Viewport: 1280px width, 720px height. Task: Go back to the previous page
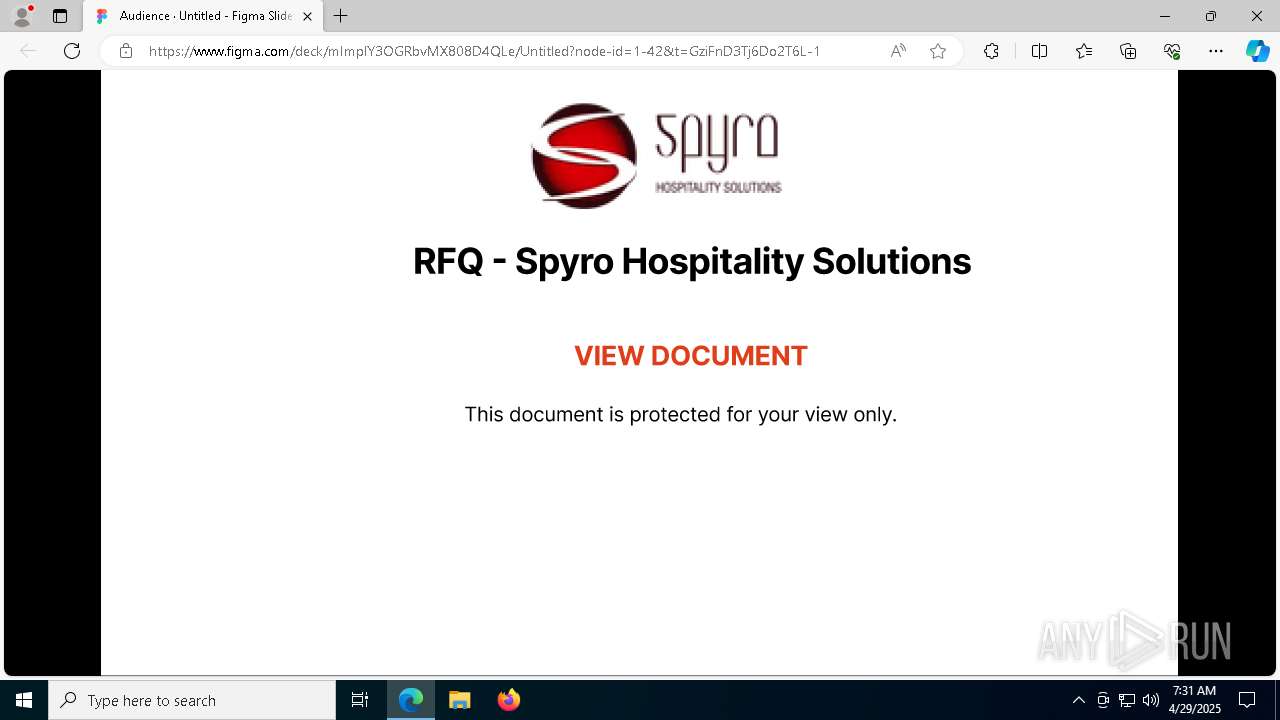pyautogui.click(x=28, y=51)
